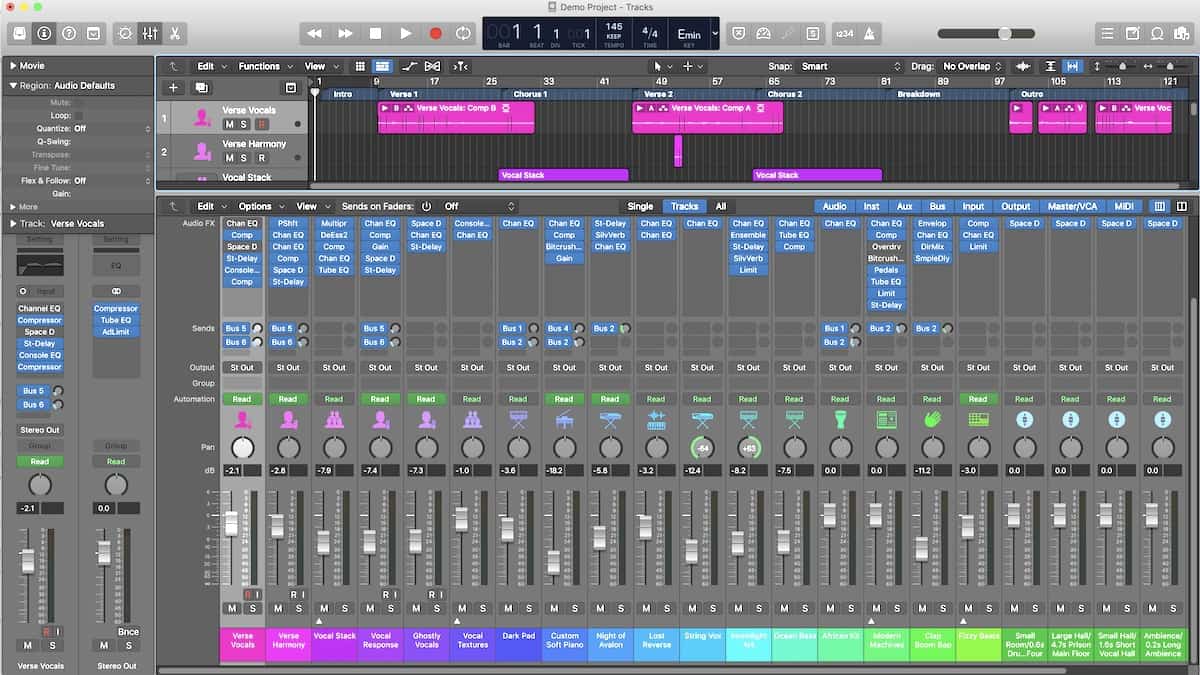Toggle the Inspector button in control bar
Image resolution: width=1200 pixels, height=675 pixels.
pyautogui.click(x=44, y=33)
